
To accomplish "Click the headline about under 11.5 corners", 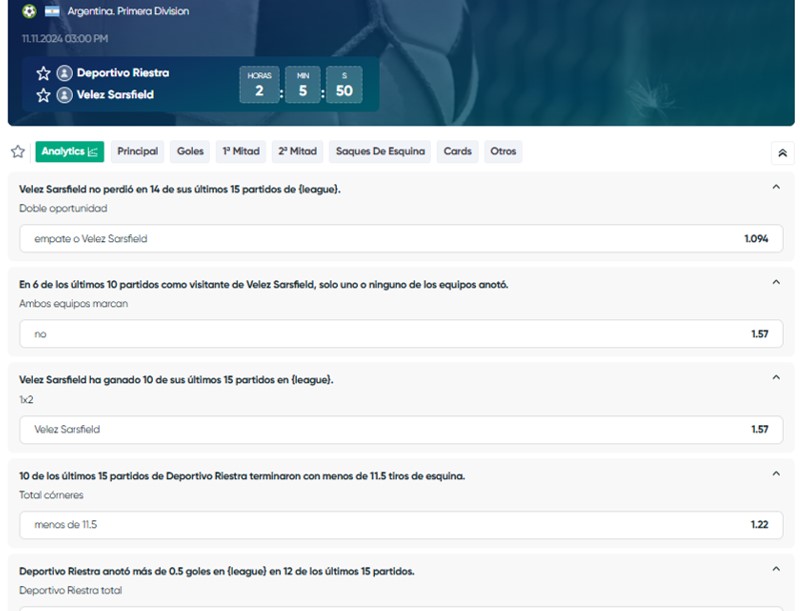I will tap(242, 476).
